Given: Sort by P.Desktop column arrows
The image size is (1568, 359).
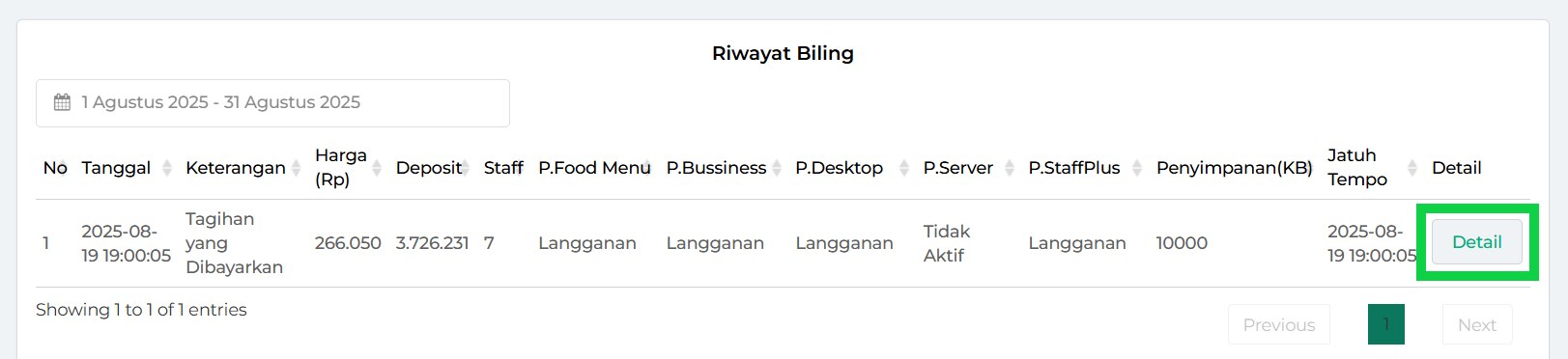Looking at the screenshot, I should [903, 168].
